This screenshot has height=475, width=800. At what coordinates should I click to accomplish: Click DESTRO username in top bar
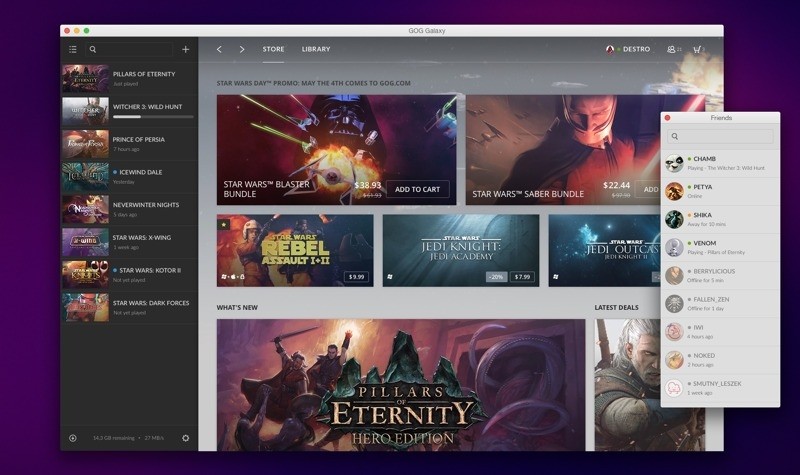click(x=636, y=49)
